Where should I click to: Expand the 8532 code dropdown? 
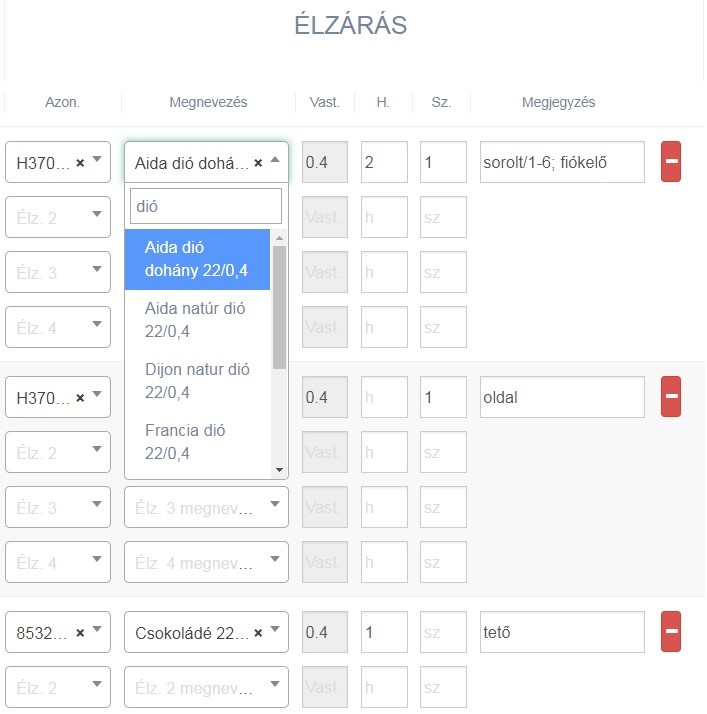(96, 632)
